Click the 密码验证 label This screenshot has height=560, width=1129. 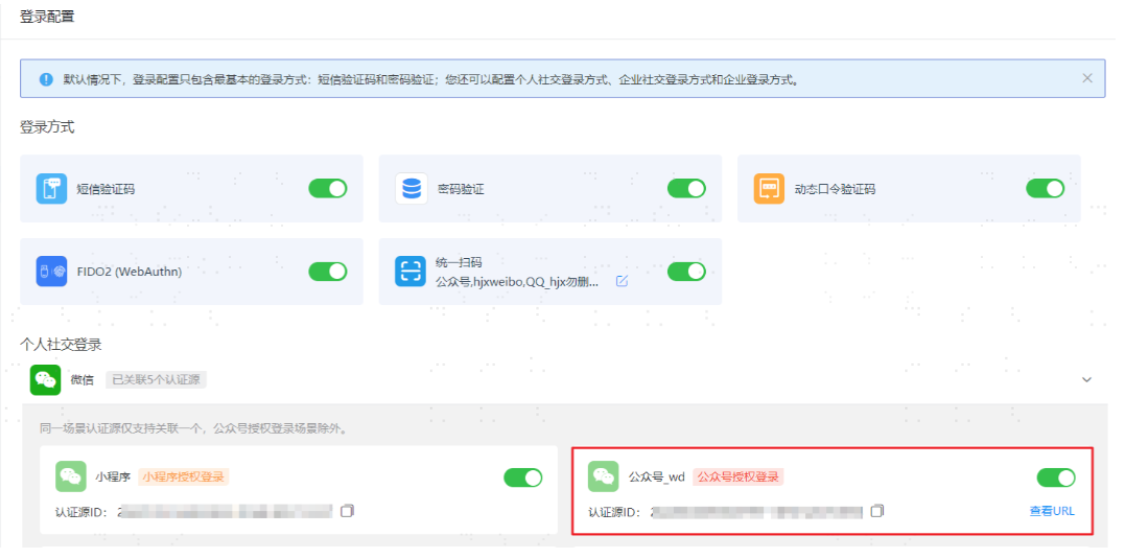point(461,190)
